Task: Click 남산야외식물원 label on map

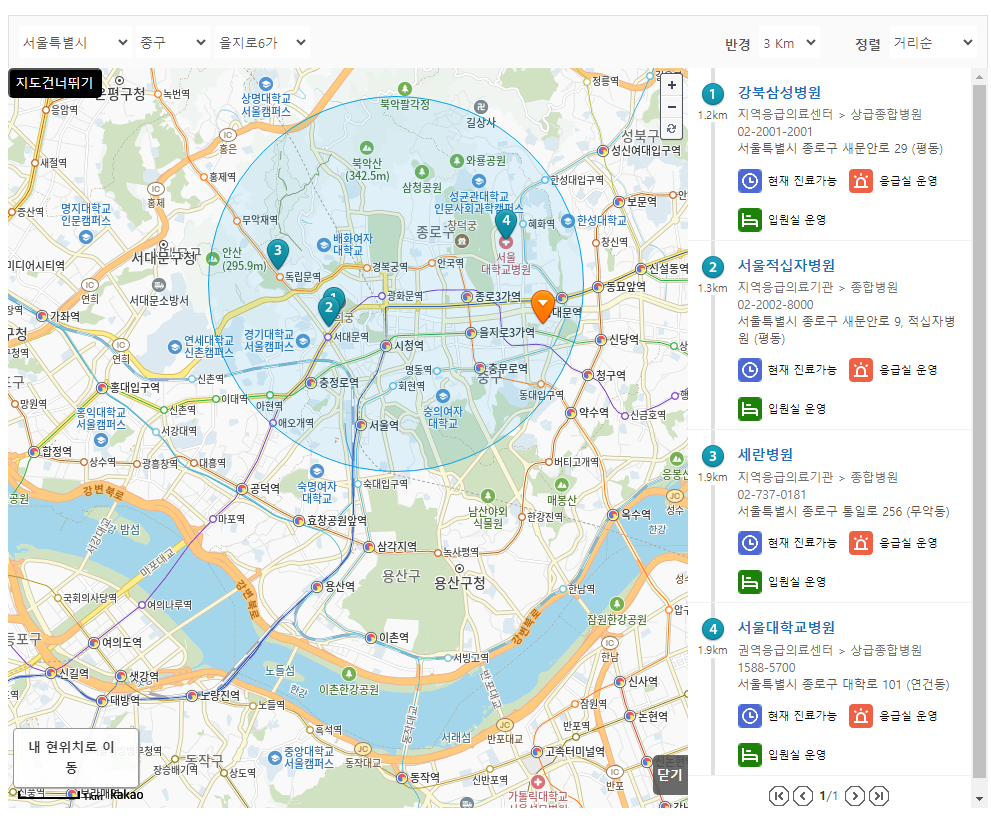Action: click(487, 518)
